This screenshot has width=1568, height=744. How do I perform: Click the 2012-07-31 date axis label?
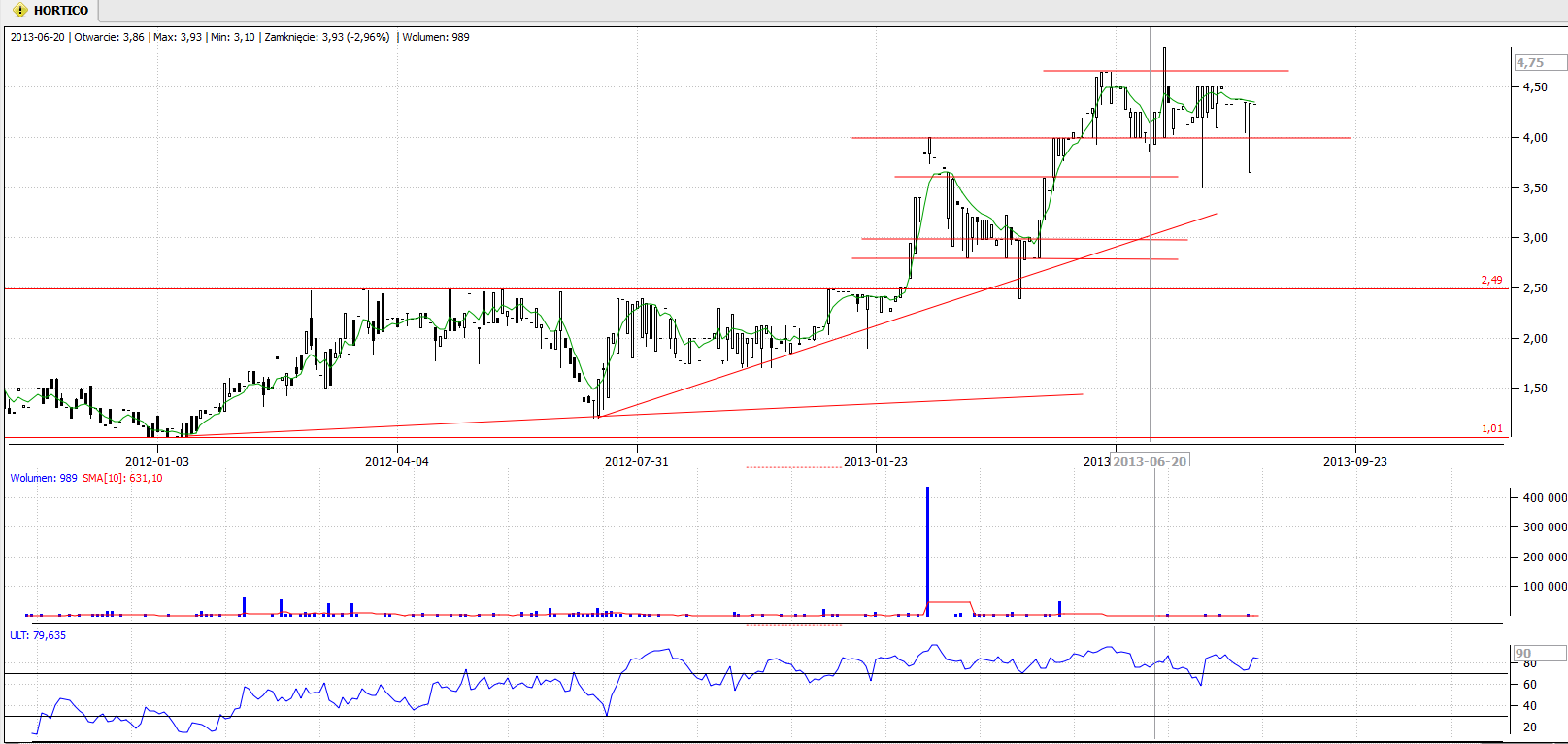coord(636,461)
